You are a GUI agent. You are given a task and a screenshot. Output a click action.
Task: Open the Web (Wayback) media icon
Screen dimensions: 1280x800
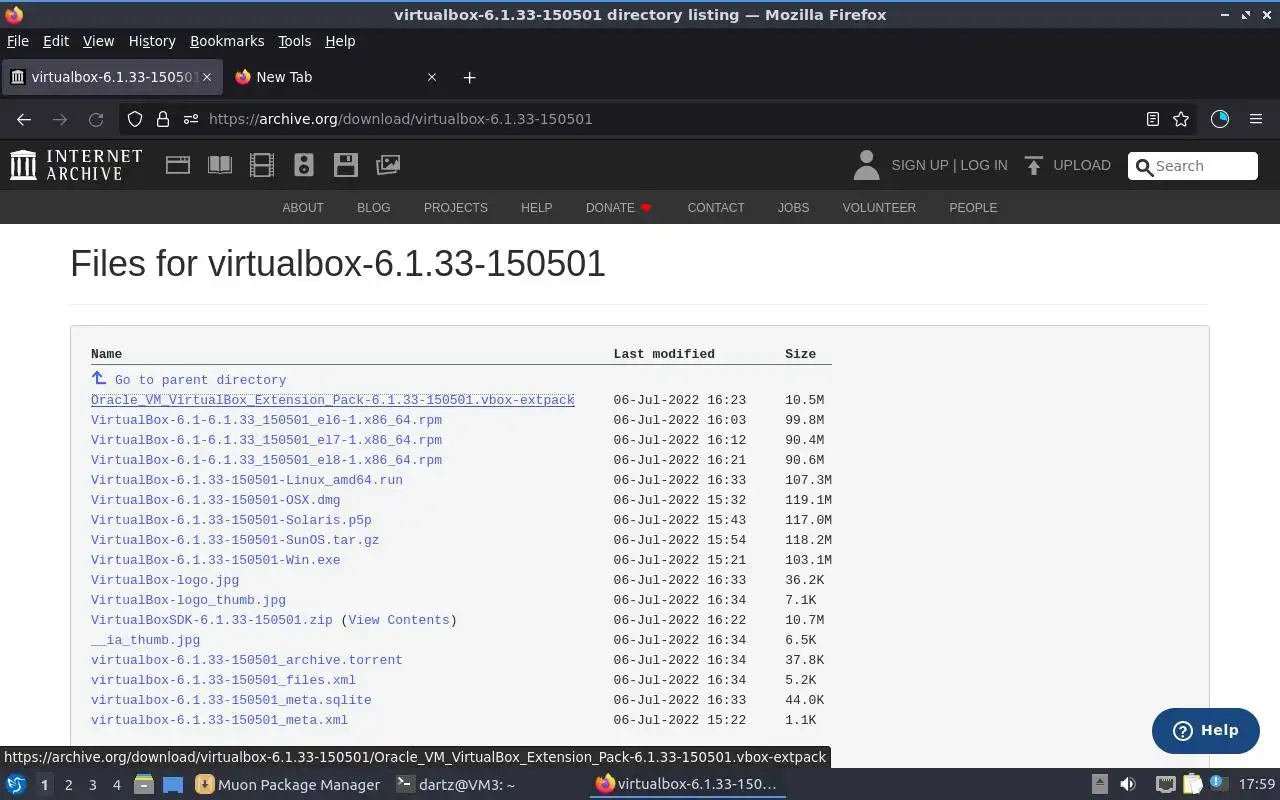[178, 165]
